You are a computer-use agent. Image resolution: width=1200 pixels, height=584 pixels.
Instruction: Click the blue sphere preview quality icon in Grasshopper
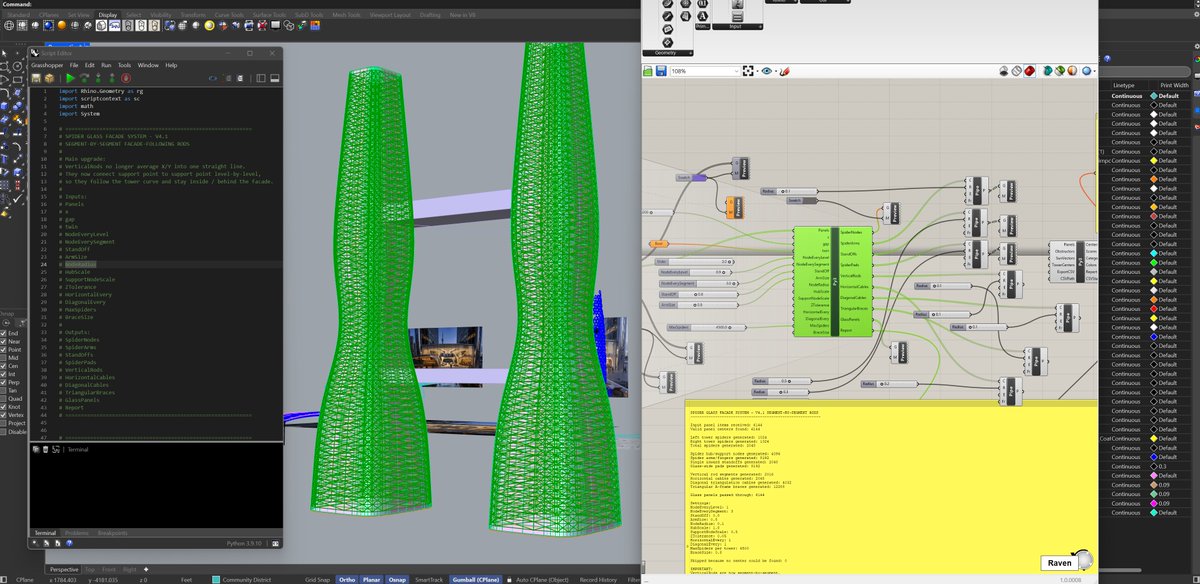[x=1086, y=71]
